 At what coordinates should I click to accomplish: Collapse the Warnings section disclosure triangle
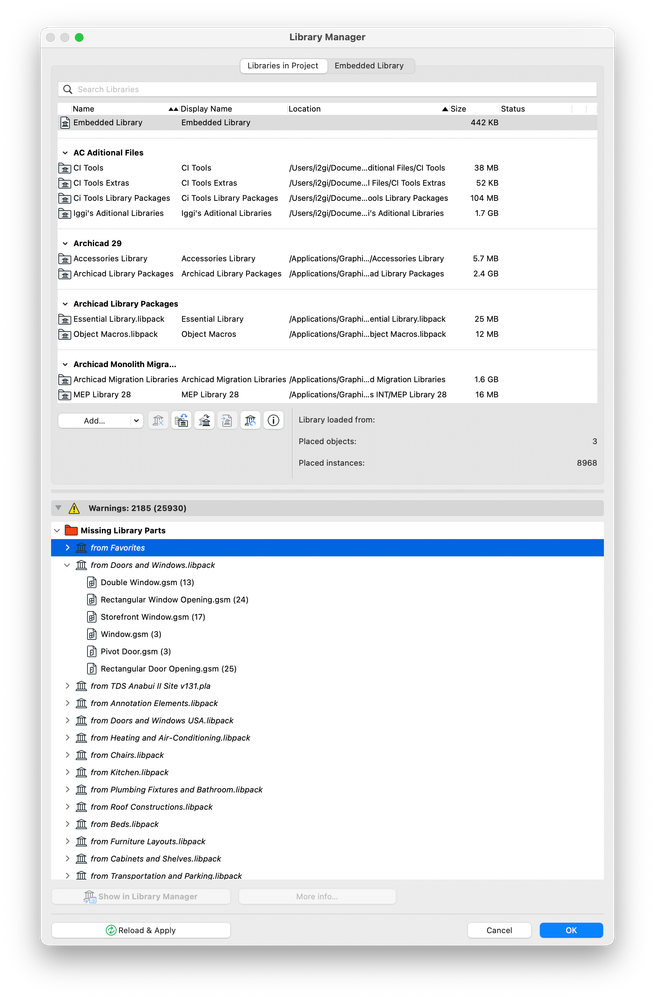coord(59,508)
